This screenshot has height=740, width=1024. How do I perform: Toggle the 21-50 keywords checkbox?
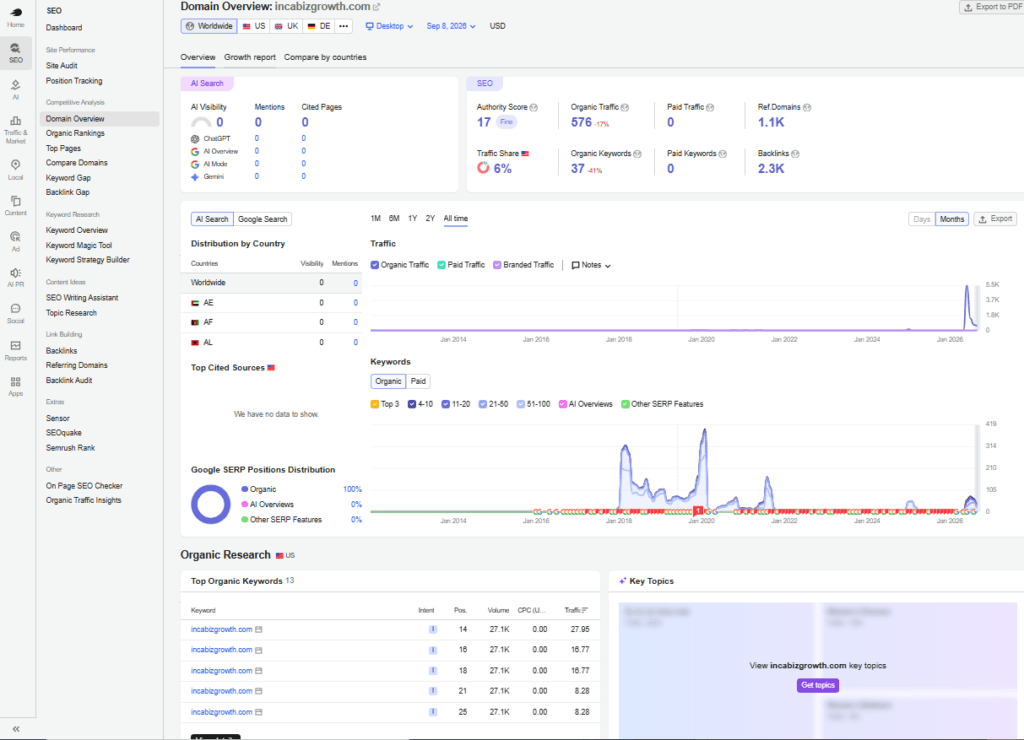pyautogui.click(x=483, y=404)
